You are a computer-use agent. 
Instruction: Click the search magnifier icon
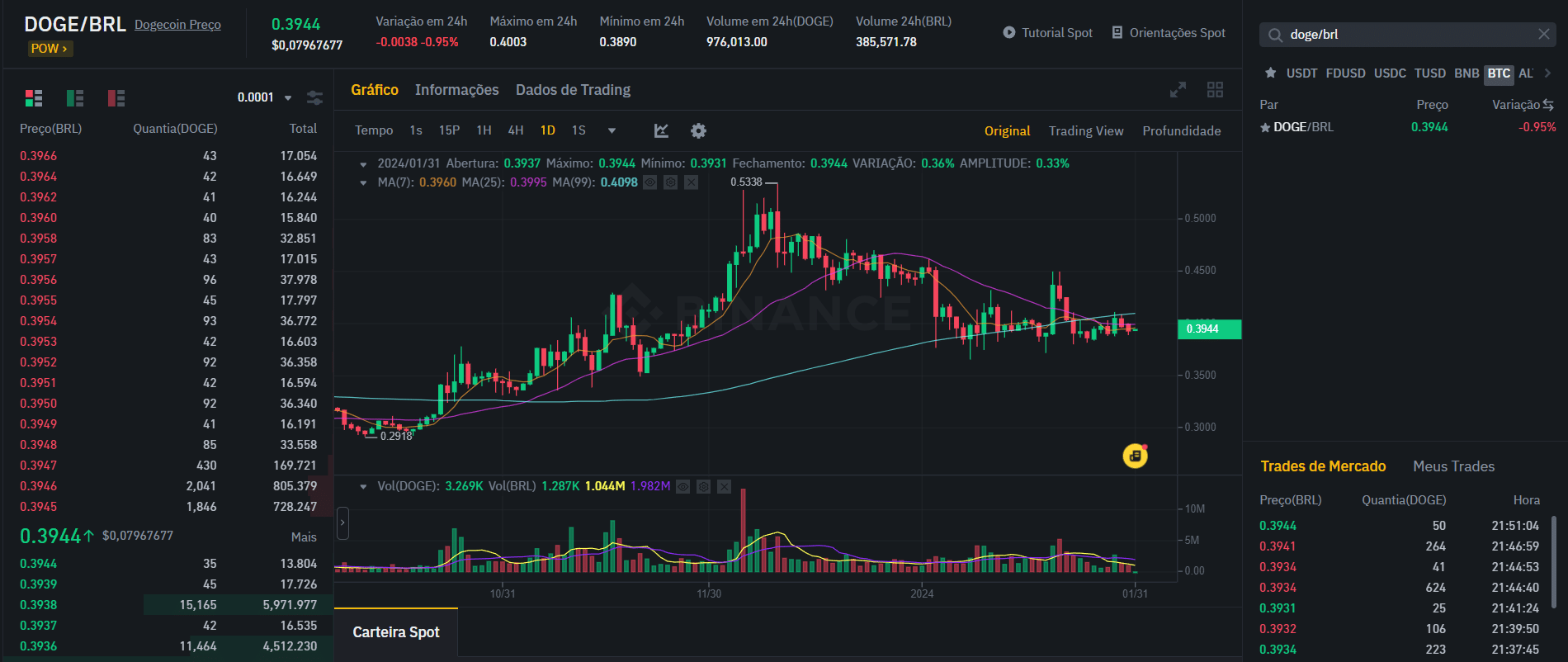click(x=1275, y=35)
